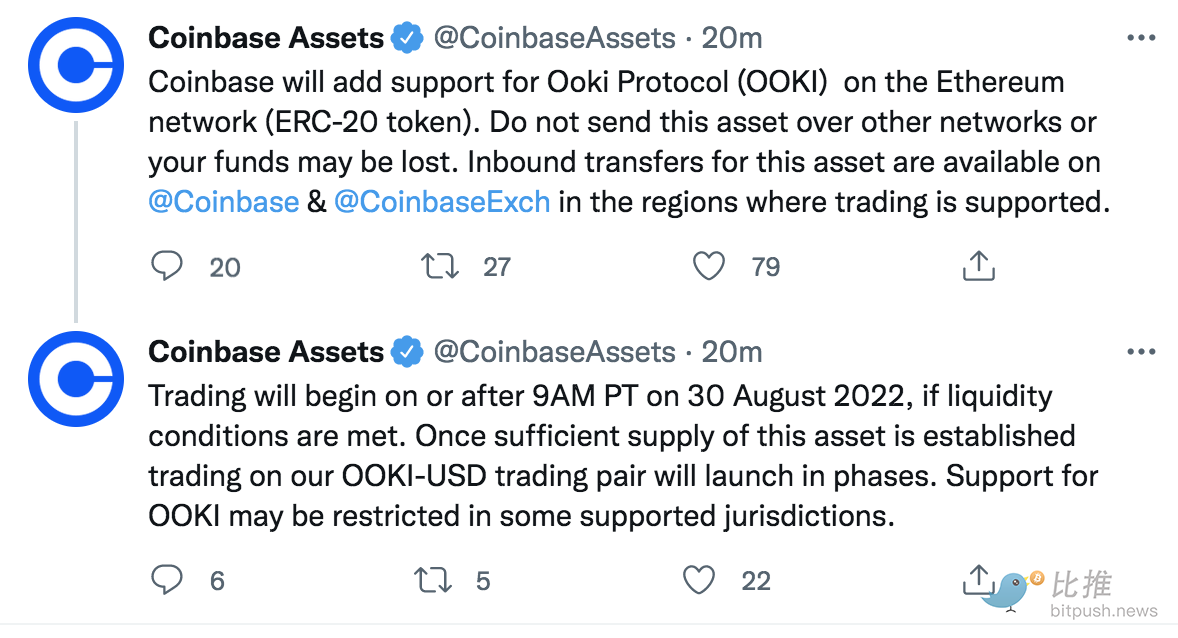Open the @CoinbaseExch mention link
1178x638 pixels.
click(x=442, y=202)
